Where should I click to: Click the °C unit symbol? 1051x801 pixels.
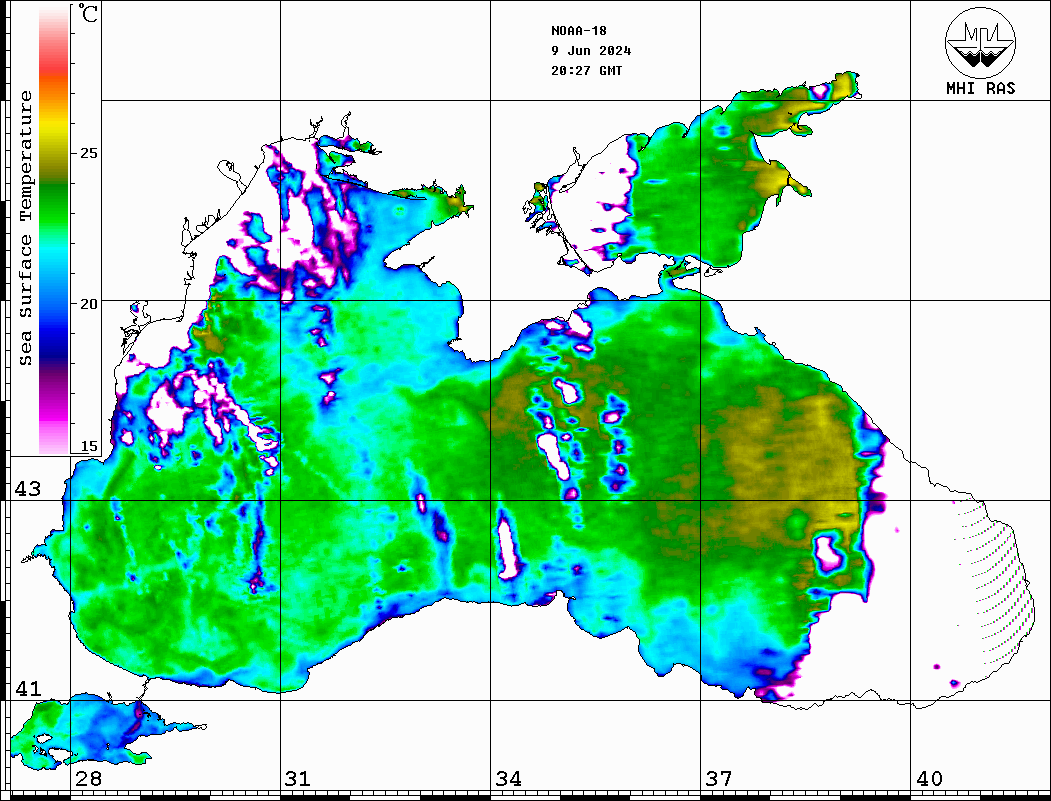coord(88,13)
